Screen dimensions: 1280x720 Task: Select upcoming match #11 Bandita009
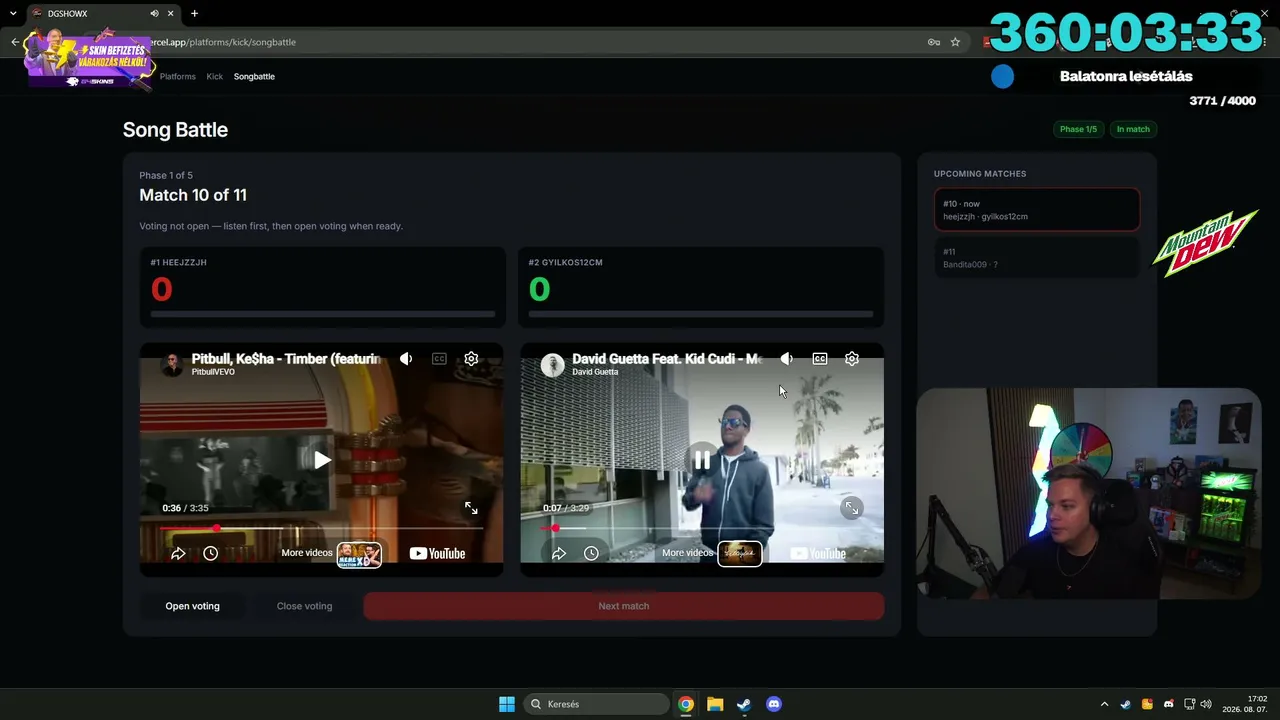point(1037,258)
